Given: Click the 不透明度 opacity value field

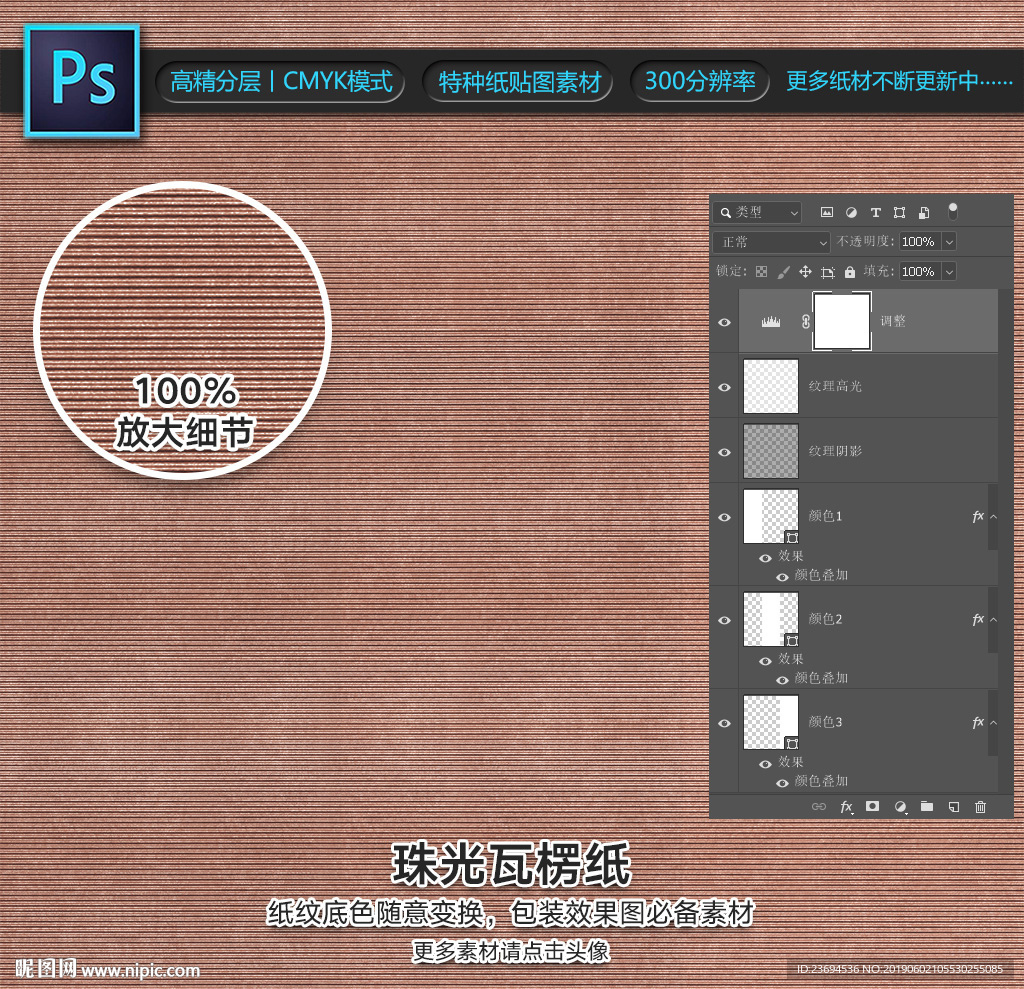Looking at the screenshot, I should click(x=920, y=242).
